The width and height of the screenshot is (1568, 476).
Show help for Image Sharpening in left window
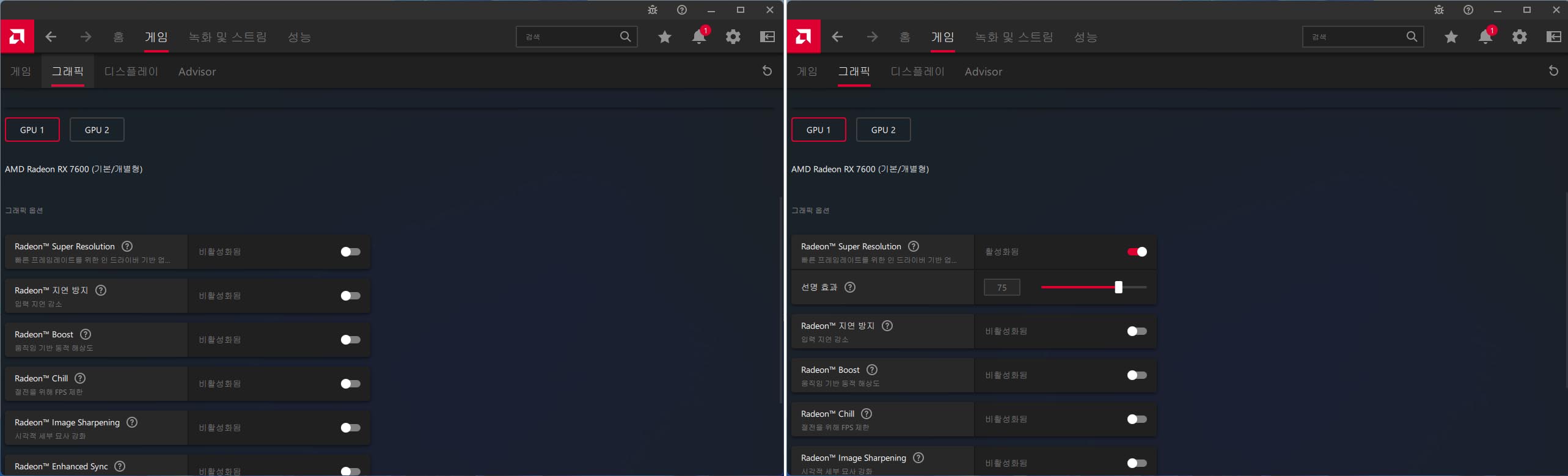coord(132,422)
